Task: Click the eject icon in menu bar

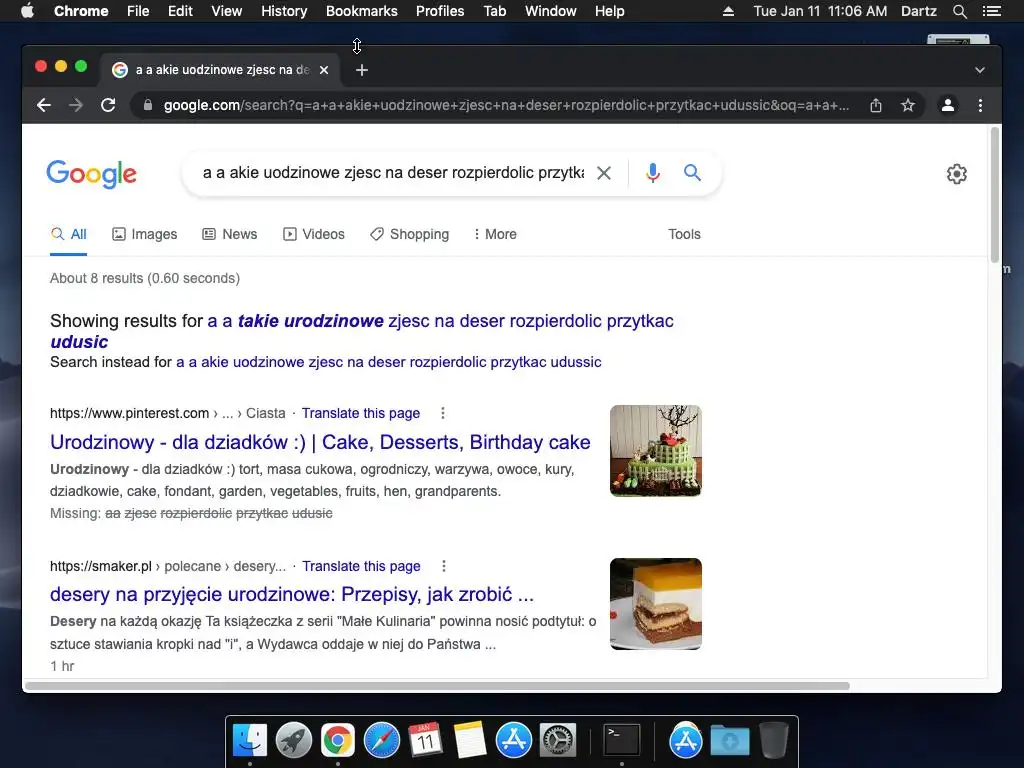Action: (728, 11)
